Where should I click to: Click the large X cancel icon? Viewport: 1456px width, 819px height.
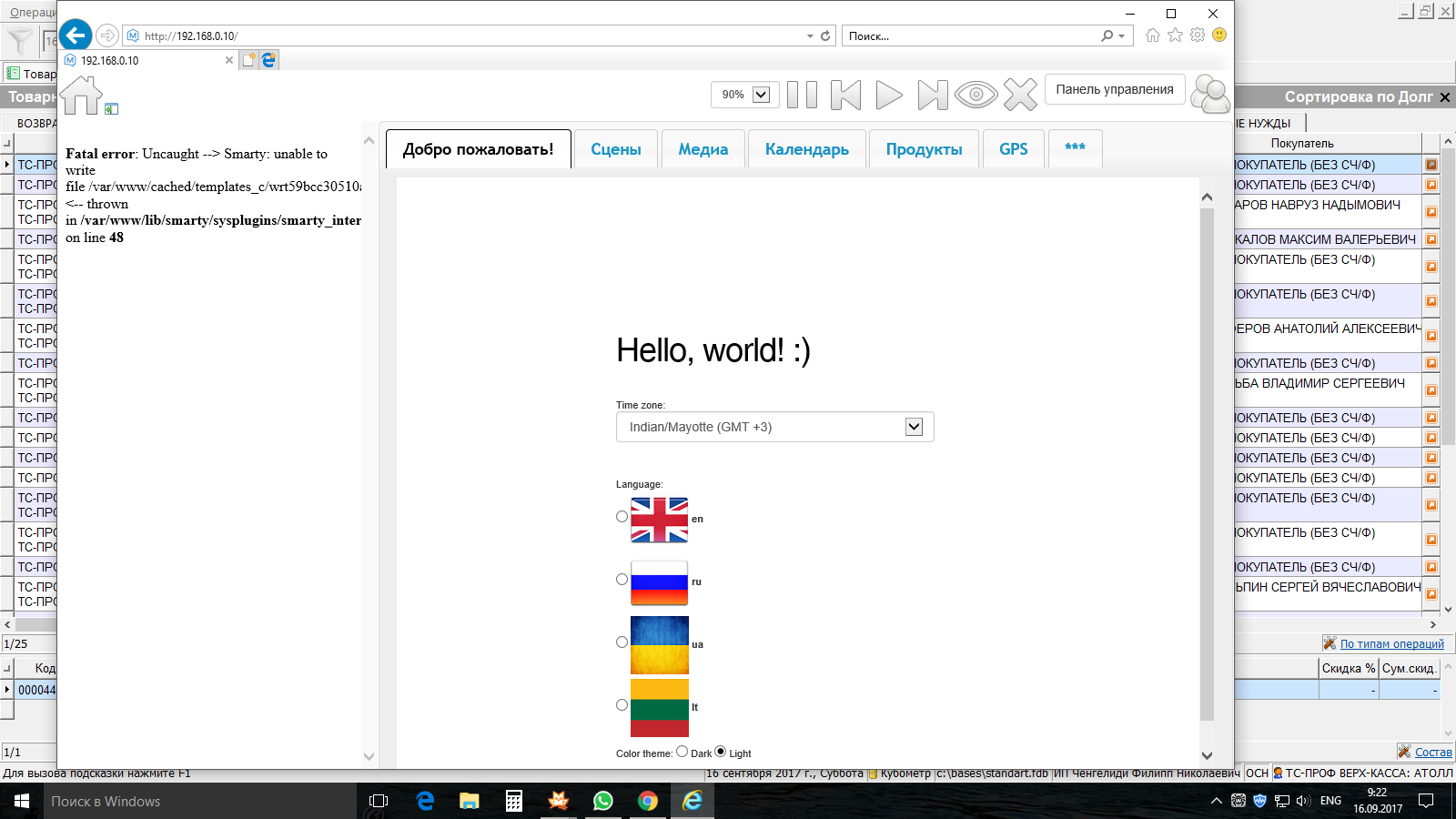tap(1020, 95)
